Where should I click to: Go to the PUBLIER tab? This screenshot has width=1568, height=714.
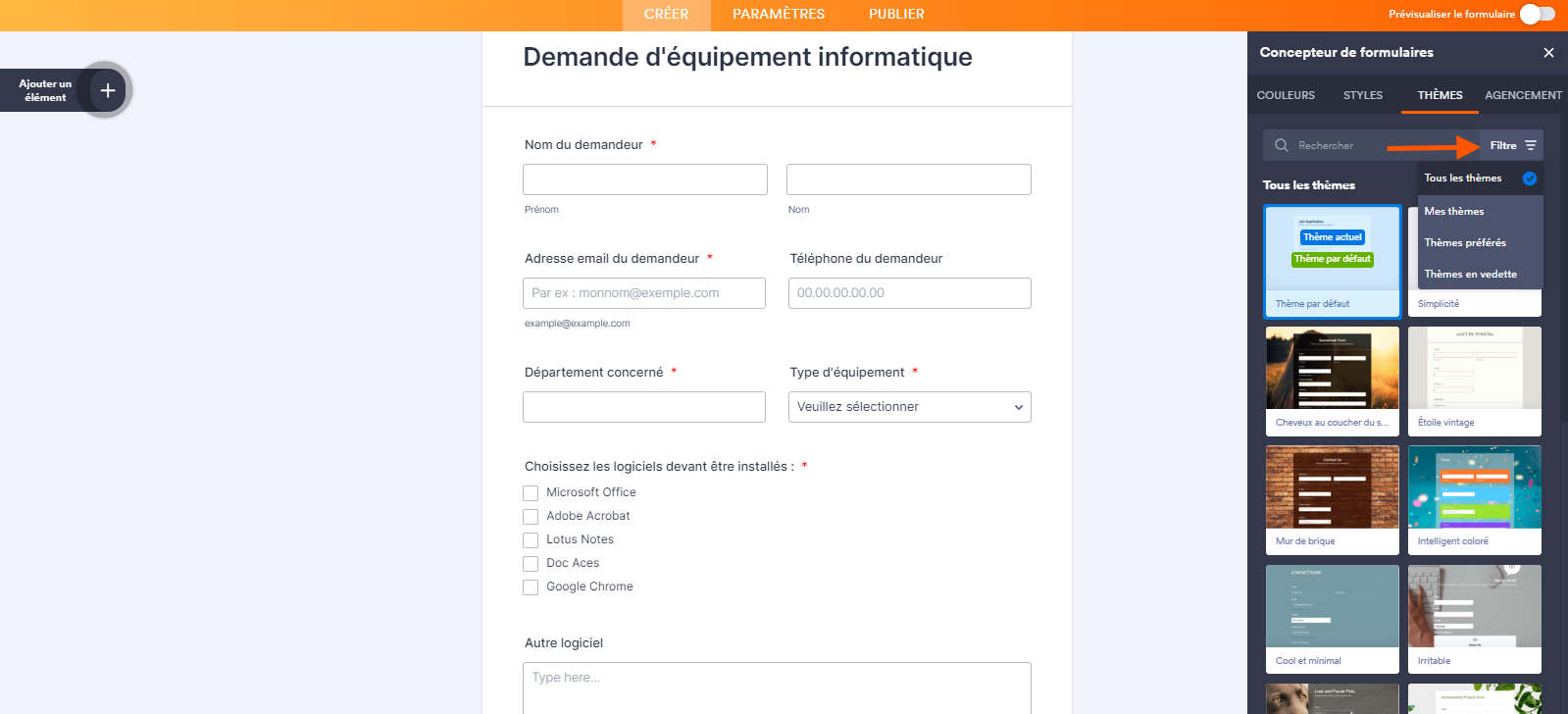pyautogui.click(x=896, y=15)
